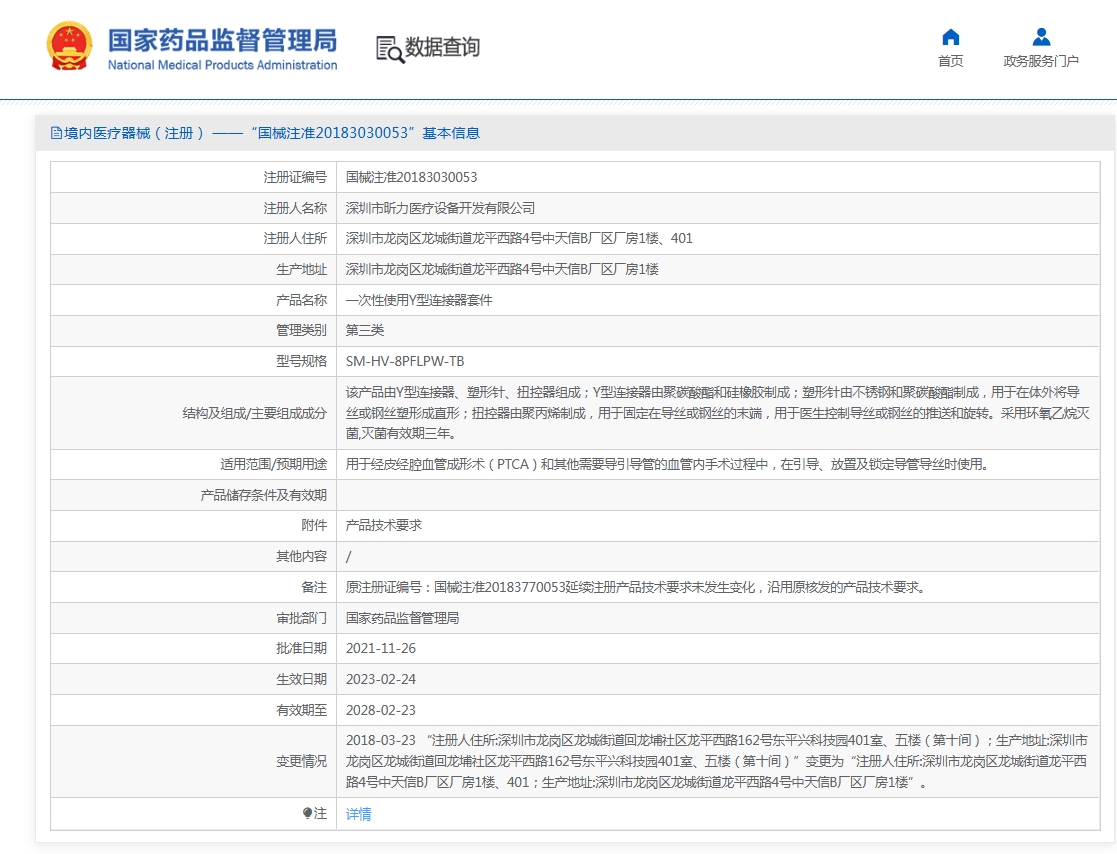This screenshot has width=1117, height=854.
Task: Select the 变更情况 change history text
Action: pyautogui.click(x=717, y=761)
